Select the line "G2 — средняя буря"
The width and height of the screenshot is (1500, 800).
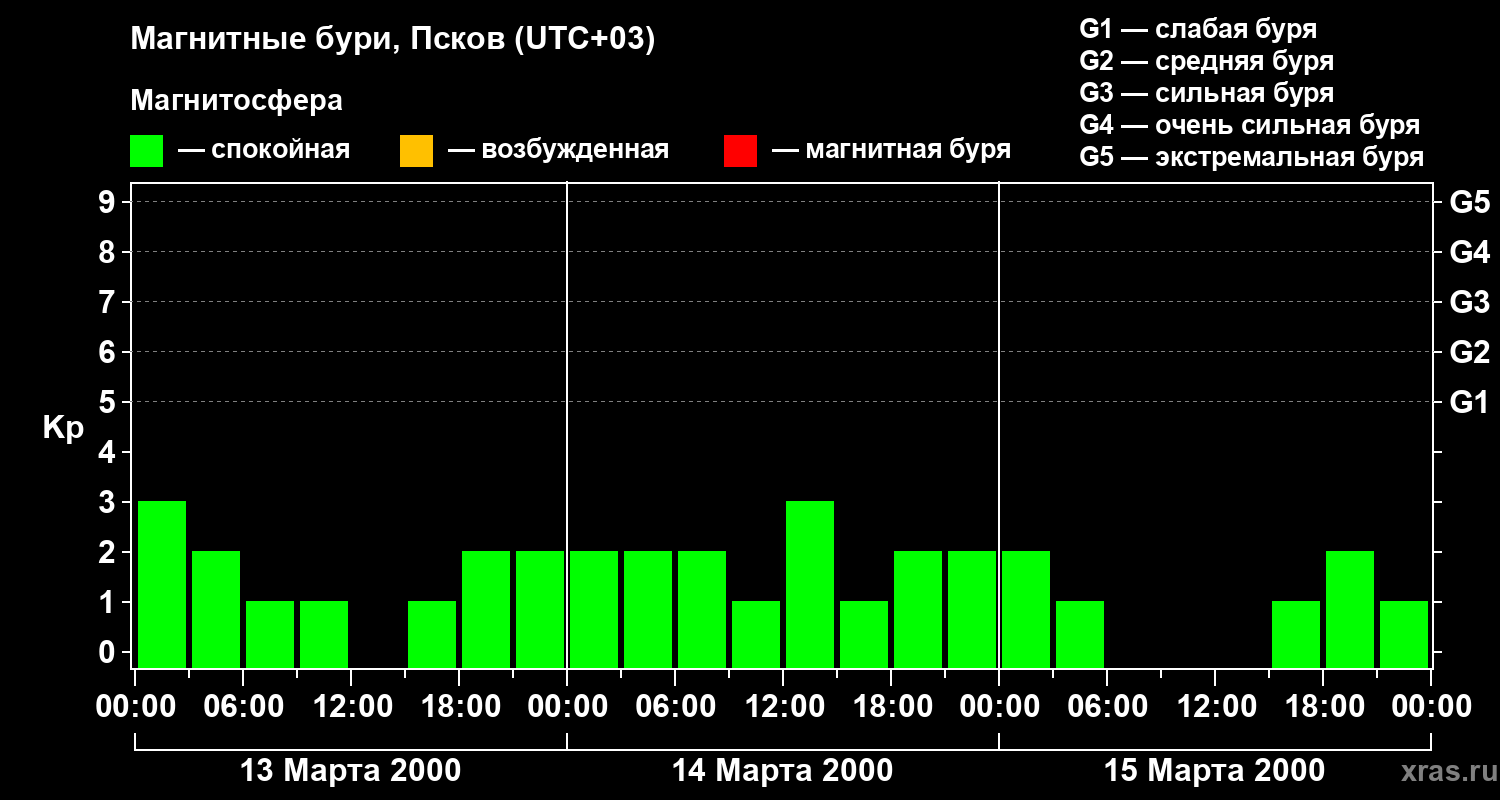[1207, 61]
